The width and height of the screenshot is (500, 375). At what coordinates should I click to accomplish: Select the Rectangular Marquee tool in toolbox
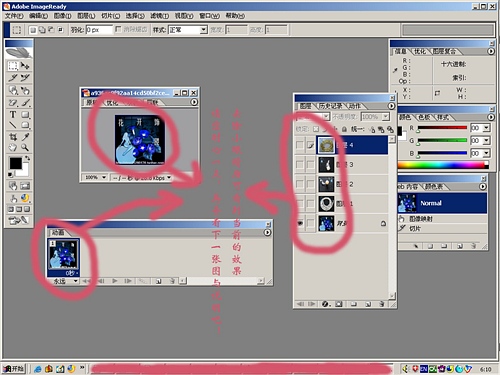(13, 66)
